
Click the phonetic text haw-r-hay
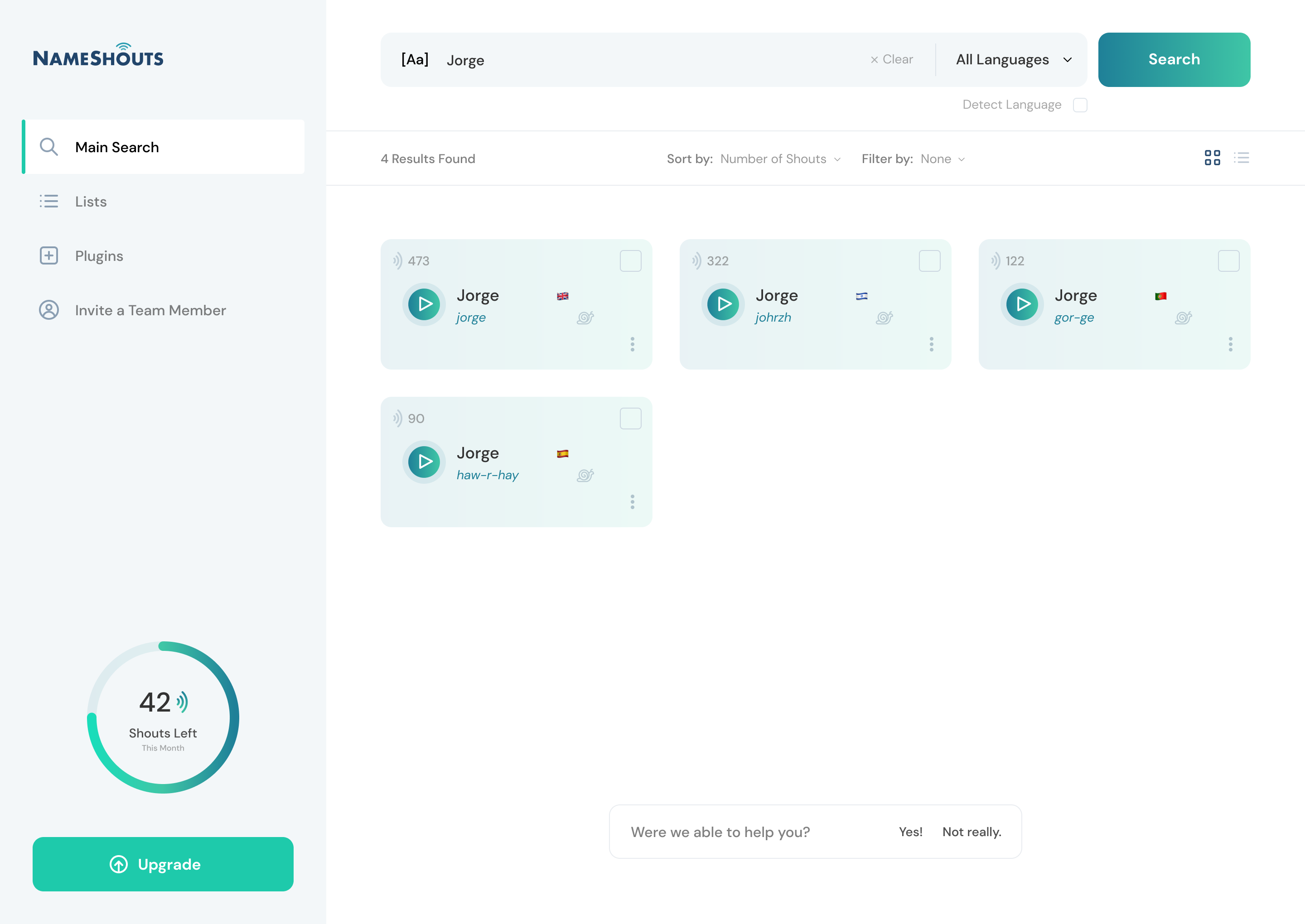pyautogui.click(x=487, y=475)
